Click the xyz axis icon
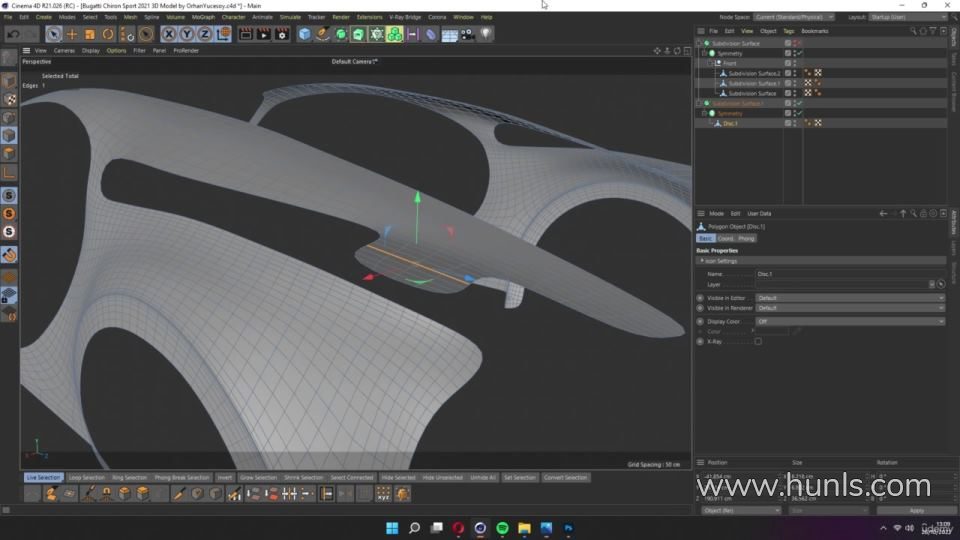This screenshot has width=960, height=540. pyautogui.click(x=383, y=493)
